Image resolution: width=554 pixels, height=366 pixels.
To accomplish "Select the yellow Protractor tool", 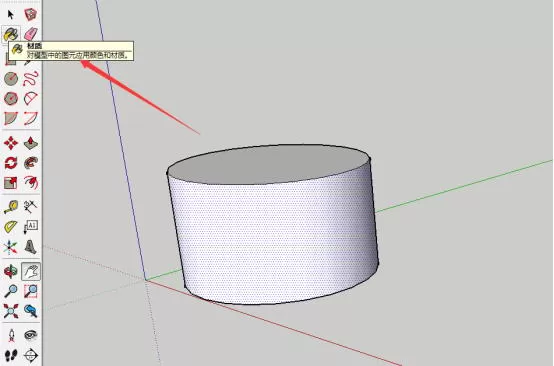I will click(11, 227).
